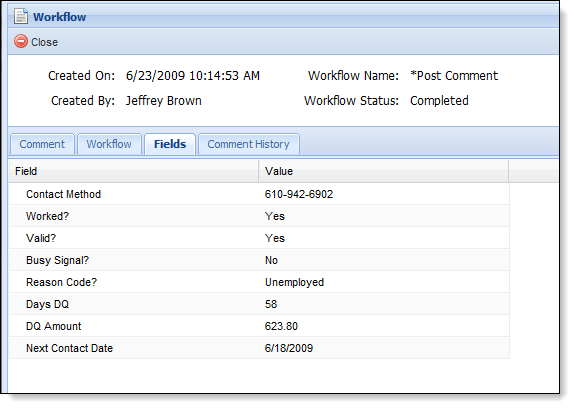Click the Close button text

pos(44,42)
